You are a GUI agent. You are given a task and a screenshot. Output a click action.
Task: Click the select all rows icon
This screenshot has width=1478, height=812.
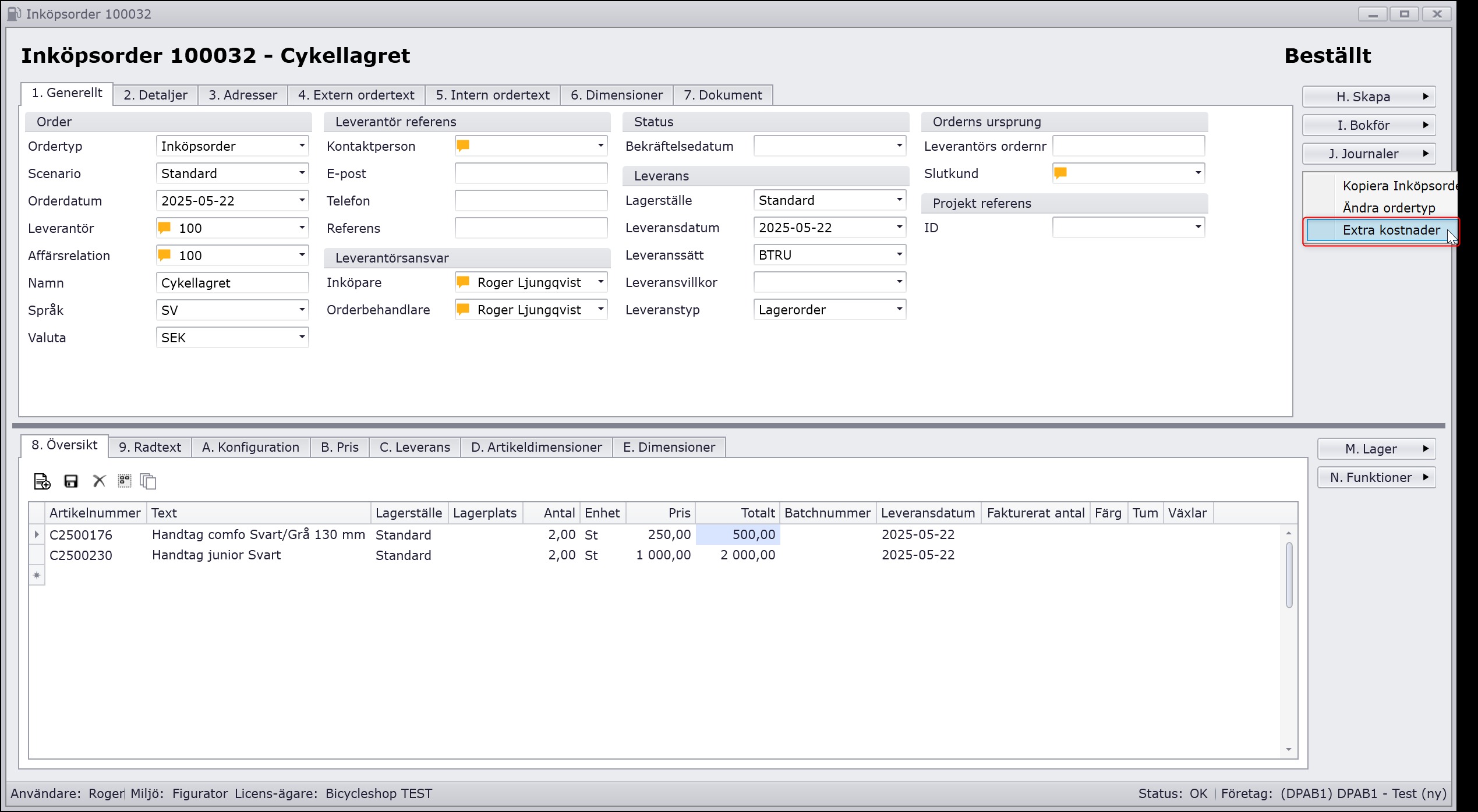coord(125,481)
